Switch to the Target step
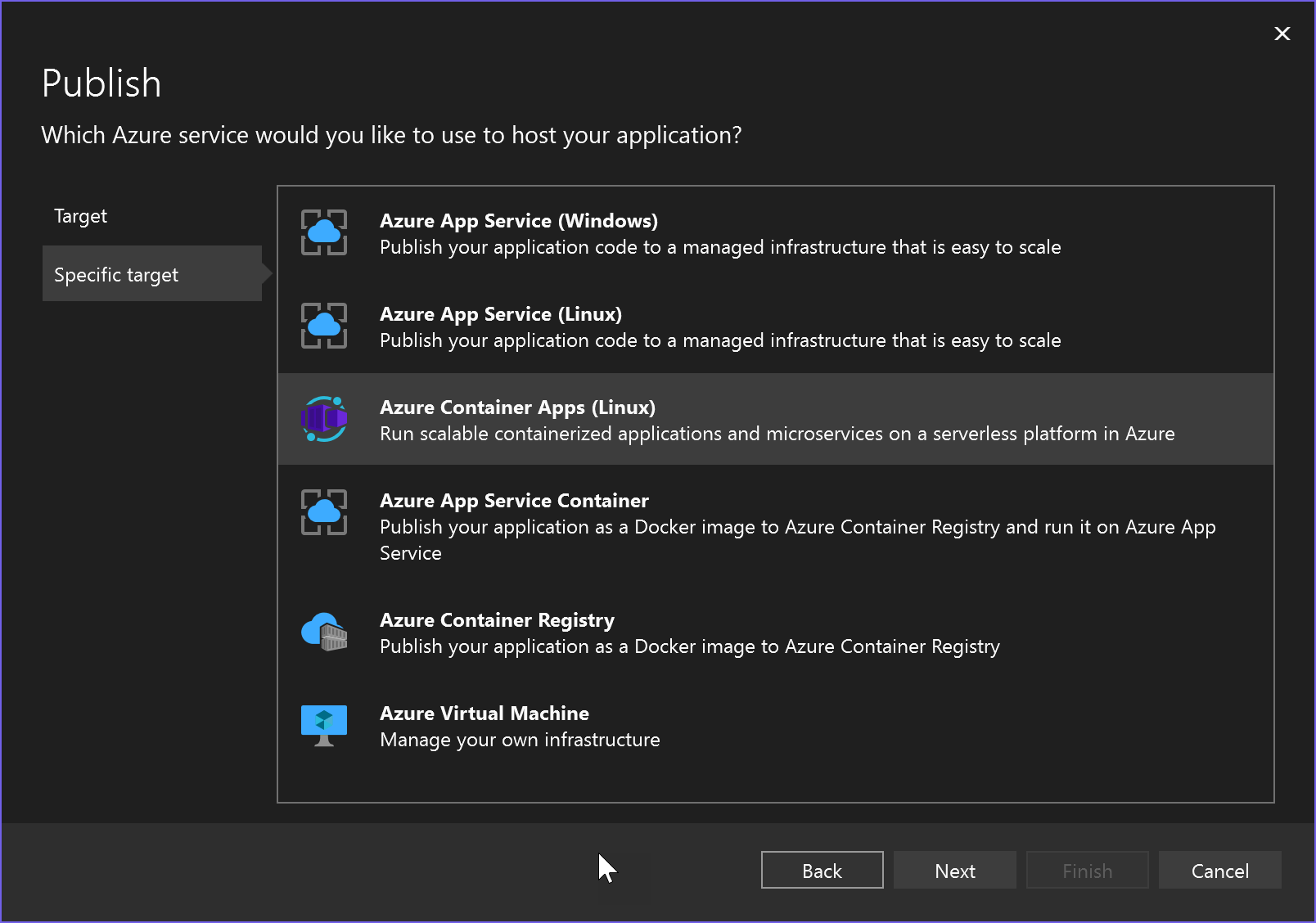Viewport: 1316px width, 923px height. 80,215
